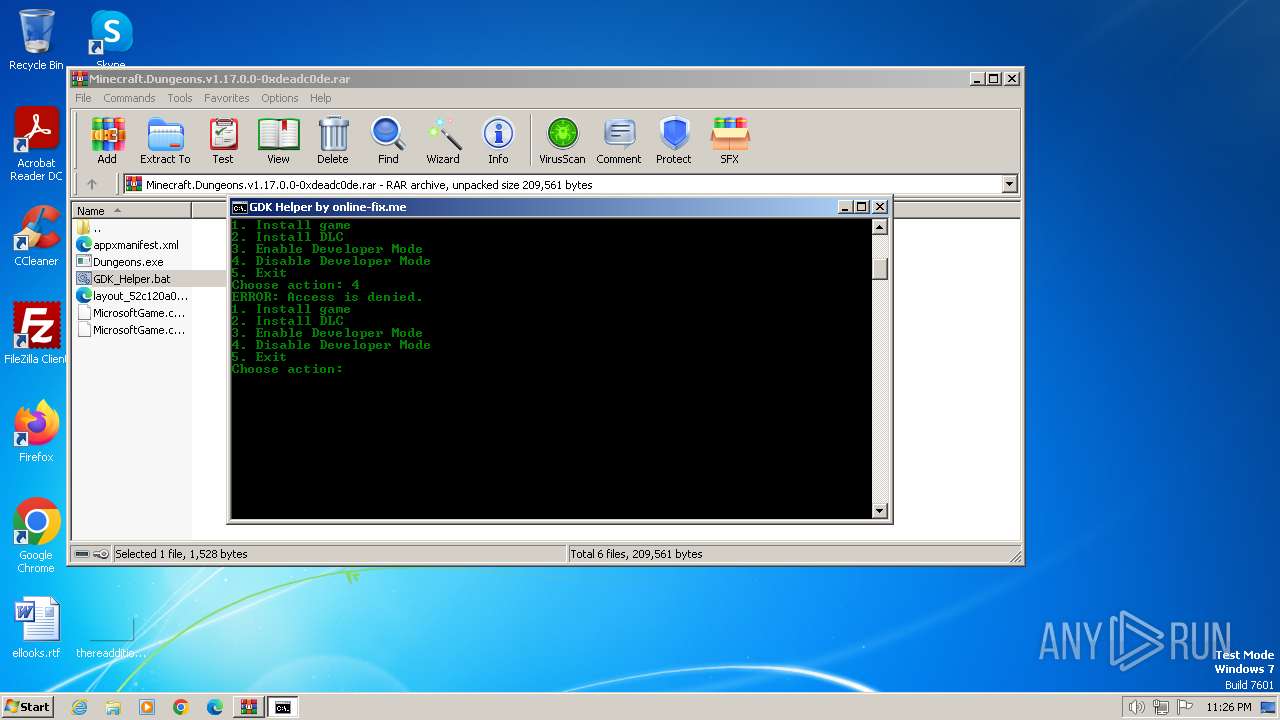Viewport: 1280px width, 720px height.
Task: Open ellooks.rtf document on desktop
Action: click(36, 628)
